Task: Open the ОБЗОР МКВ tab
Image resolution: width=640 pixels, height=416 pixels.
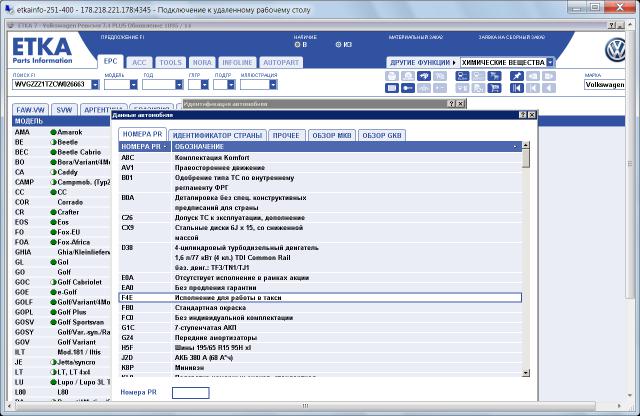Action: [x=332, y=136]
